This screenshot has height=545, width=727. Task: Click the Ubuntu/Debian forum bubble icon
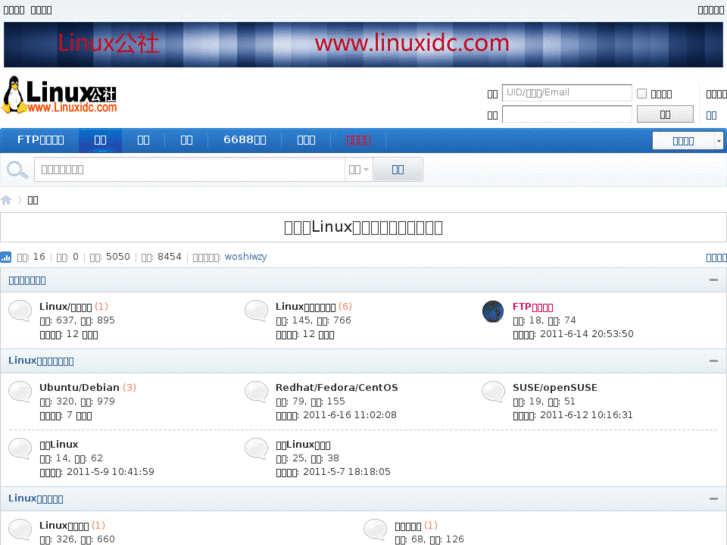pyautogui.click(x=20, y=392)
